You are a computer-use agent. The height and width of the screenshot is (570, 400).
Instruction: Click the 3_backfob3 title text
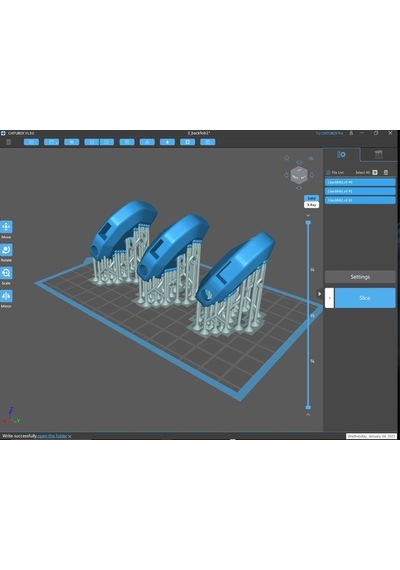[x=199, y=133]
